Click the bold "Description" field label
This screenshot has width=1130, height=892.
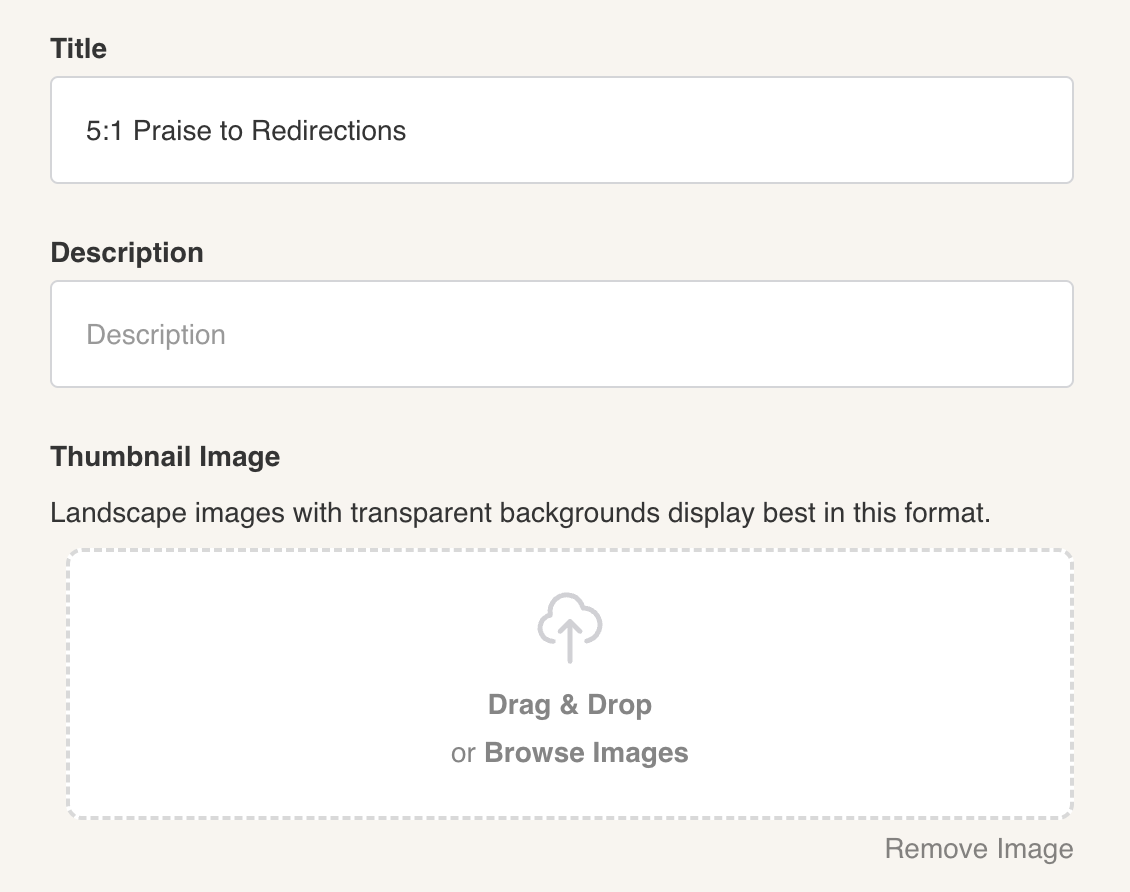(x=127, y=253)
